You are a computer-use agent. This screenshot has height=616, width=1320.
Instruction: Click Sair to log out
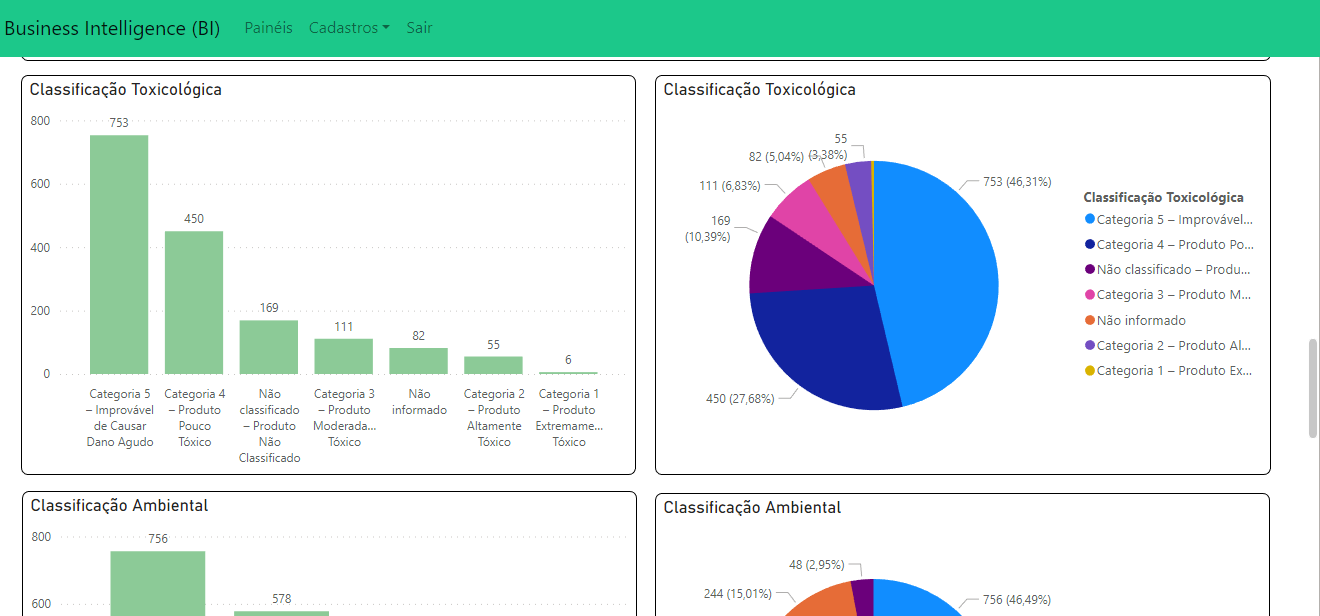(419, 28)
